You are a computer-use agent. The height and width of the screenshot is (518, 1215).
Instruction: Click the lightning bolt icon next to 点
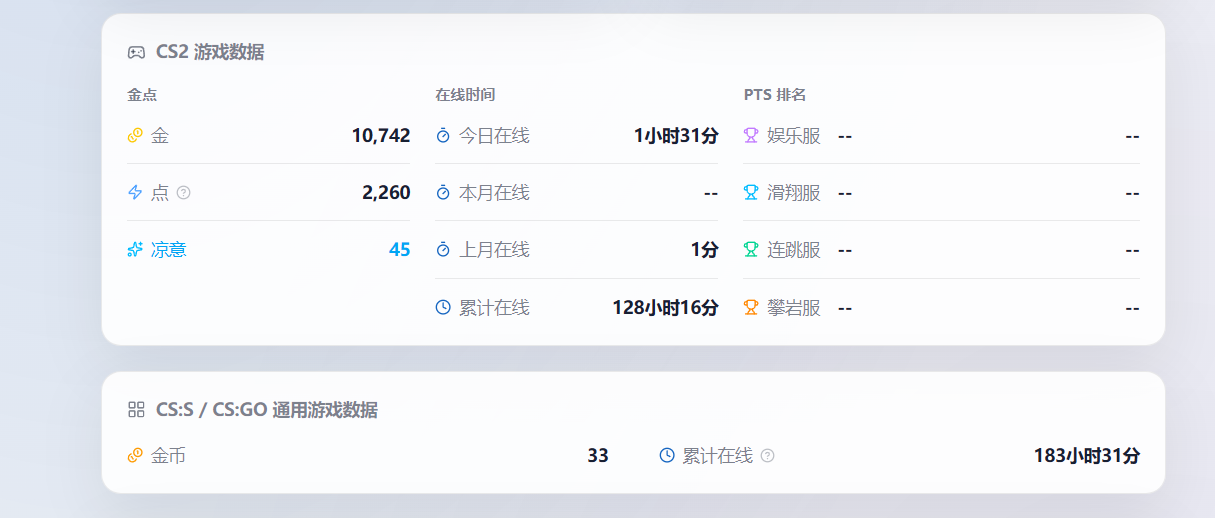coord(136,192)
